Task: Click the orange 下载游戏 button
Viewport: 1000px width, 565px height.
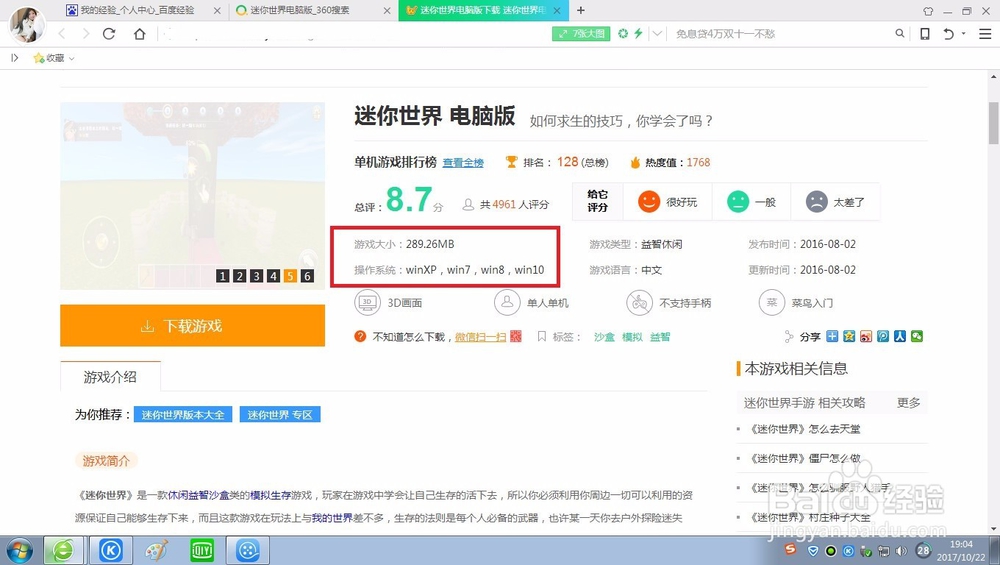Action: [x=193, y=326]
